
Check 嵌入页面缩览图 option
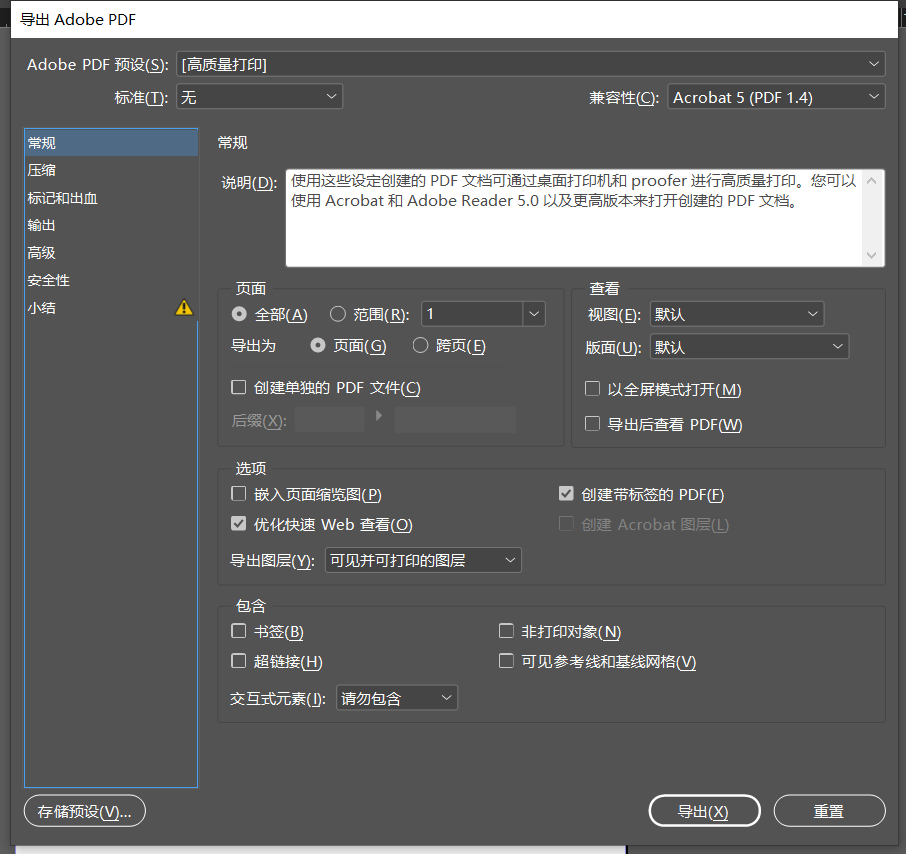[239, 494]
